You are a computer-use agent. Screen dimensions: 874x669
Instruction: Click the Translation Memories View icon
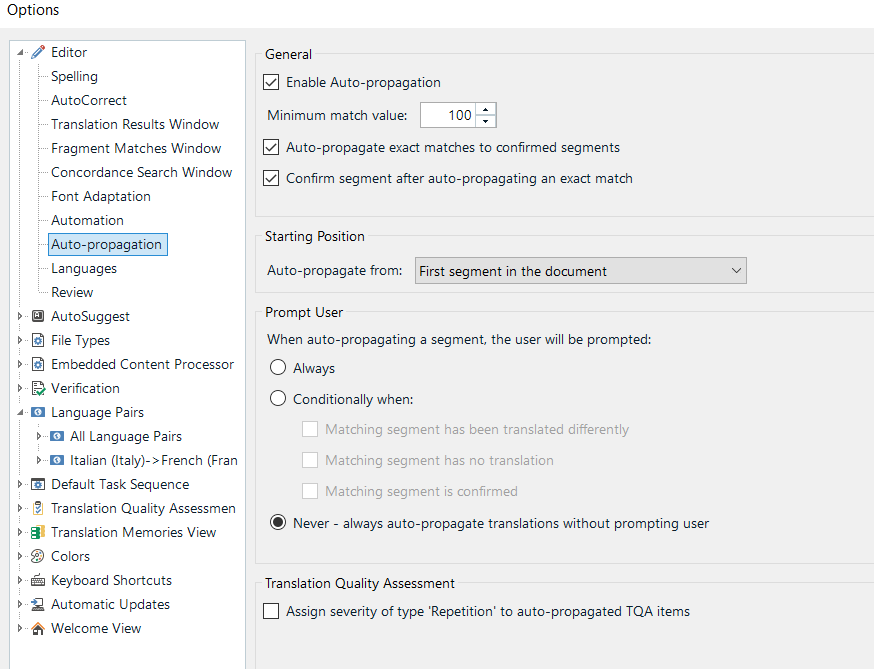38,532
